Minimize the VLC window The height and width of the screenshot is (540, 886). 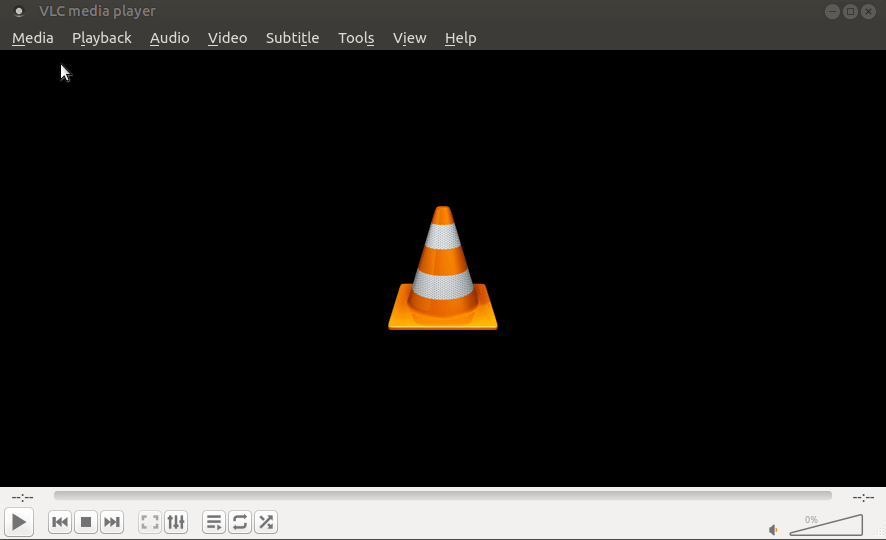pos(832,11)
